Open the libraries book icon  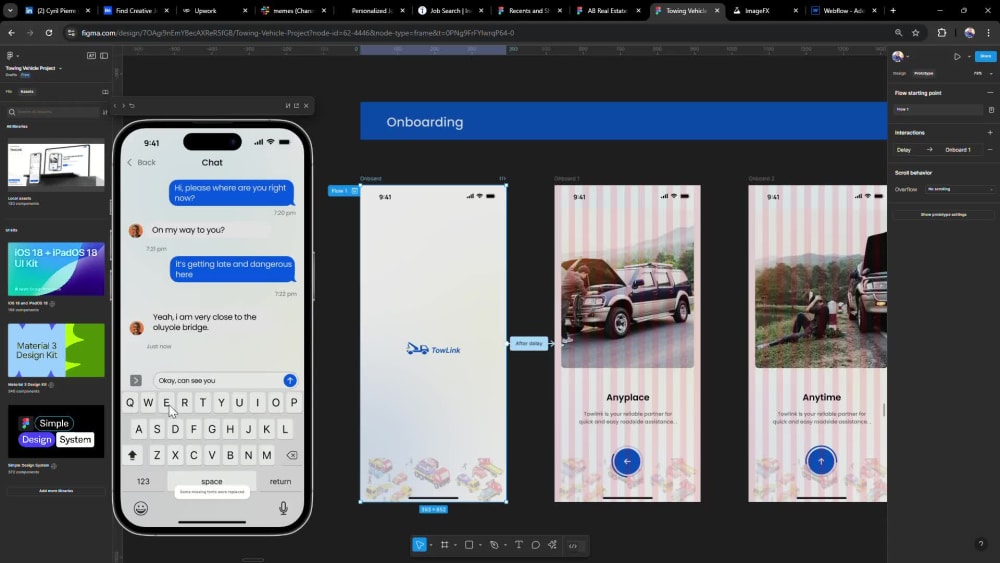pos(105,92)
